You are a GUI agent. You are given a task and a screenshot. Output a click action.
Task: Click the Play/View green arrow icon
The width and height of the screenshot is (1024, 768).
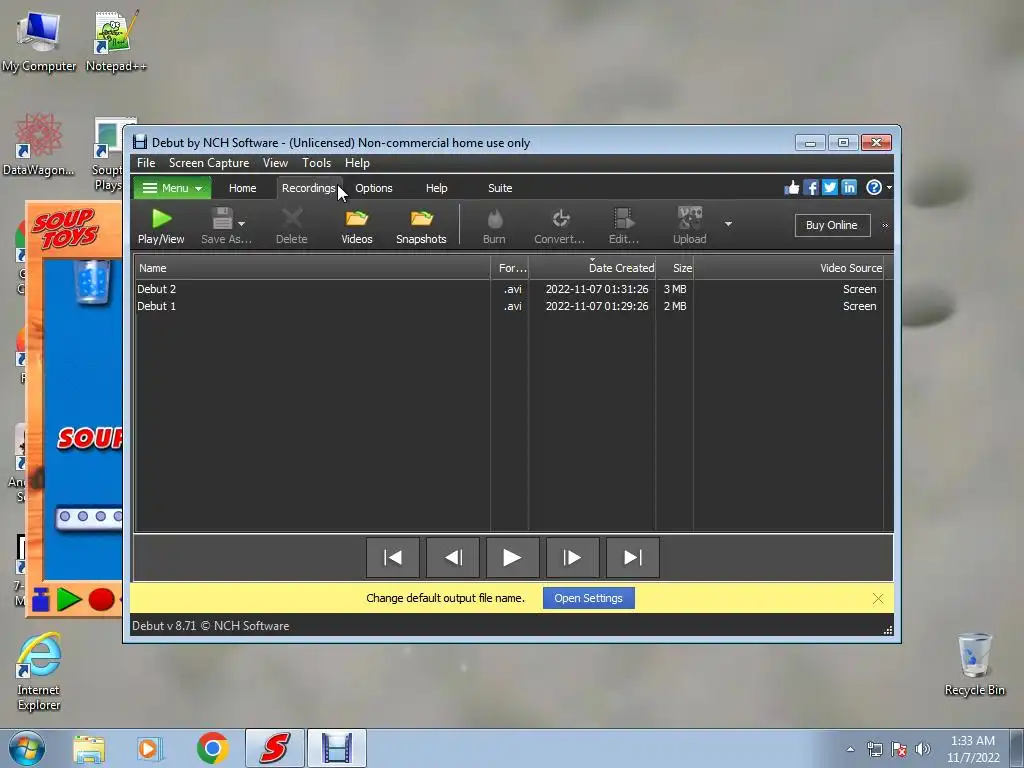pos(161,218)
